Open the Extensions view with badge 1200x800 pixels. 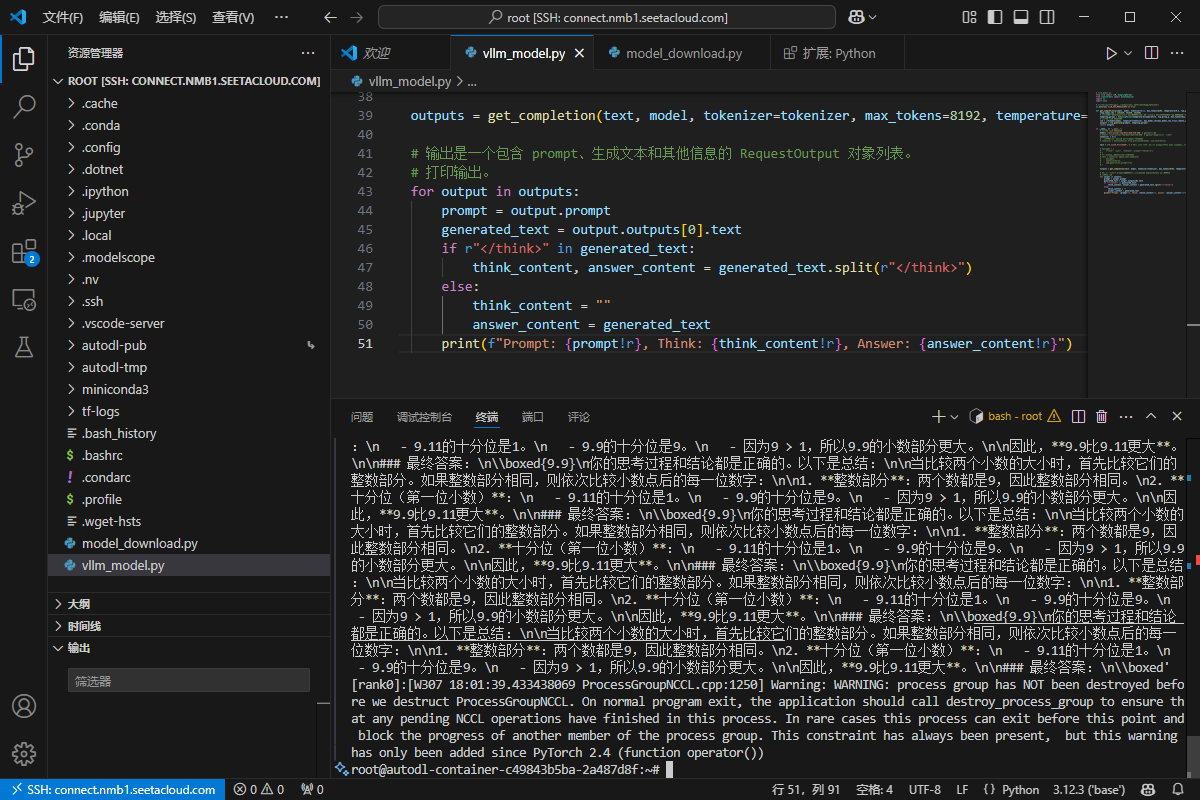24,251
